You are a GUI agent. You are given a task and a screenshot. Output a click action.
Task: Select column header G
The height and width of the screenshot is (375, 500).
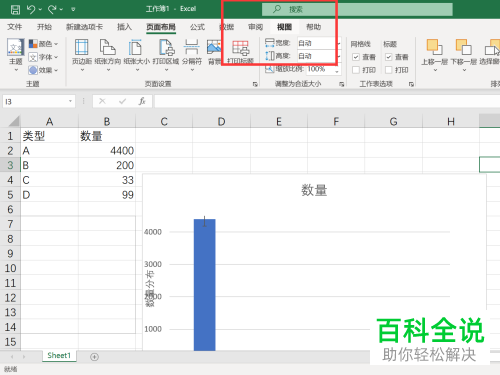point(393,122)
